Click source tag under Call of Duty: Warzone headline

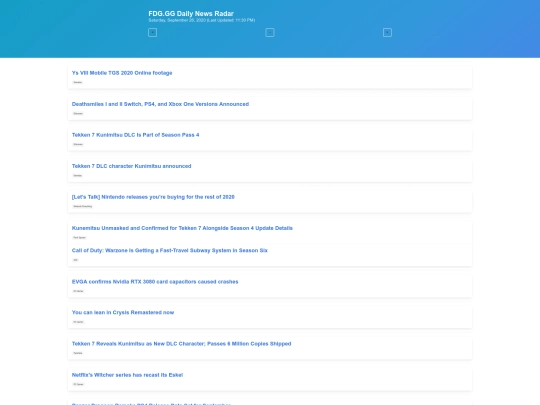75,260
